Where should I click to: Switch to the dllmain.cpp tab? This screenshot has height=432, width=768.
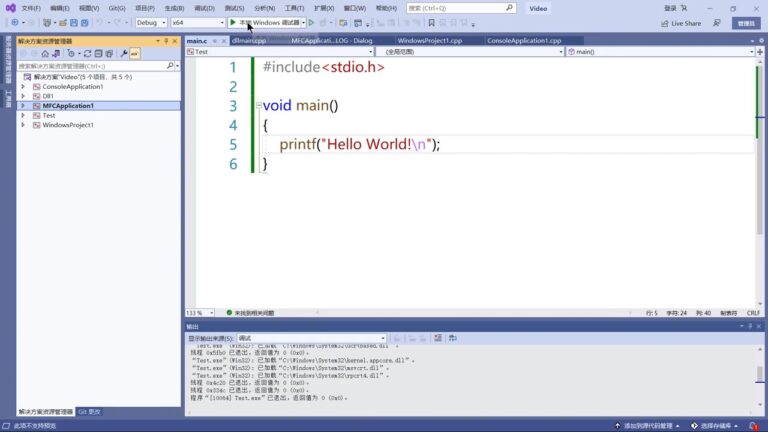pyautogui.click(x=249, y=41)
